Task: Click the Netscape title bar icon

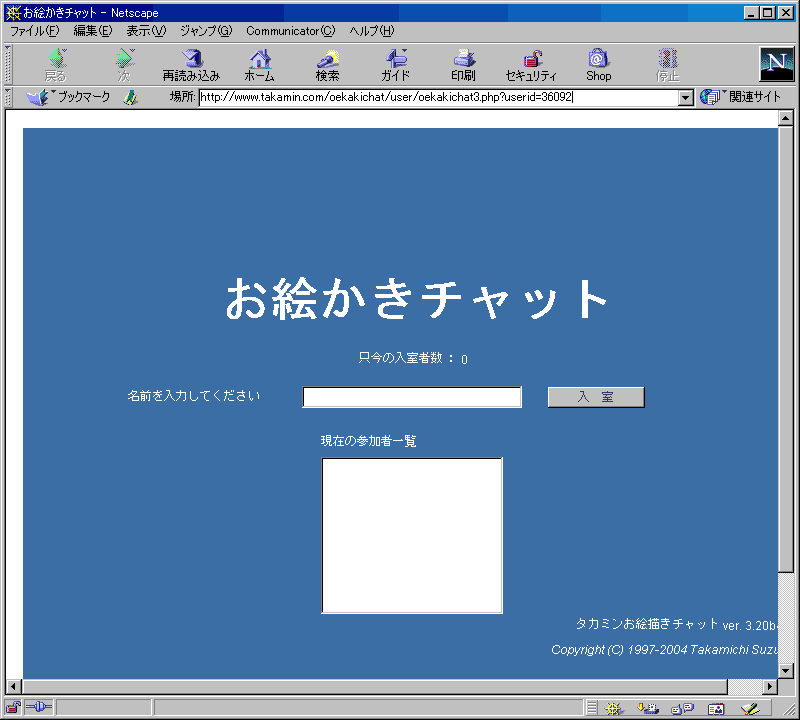Action: click(x=13, y=13)
